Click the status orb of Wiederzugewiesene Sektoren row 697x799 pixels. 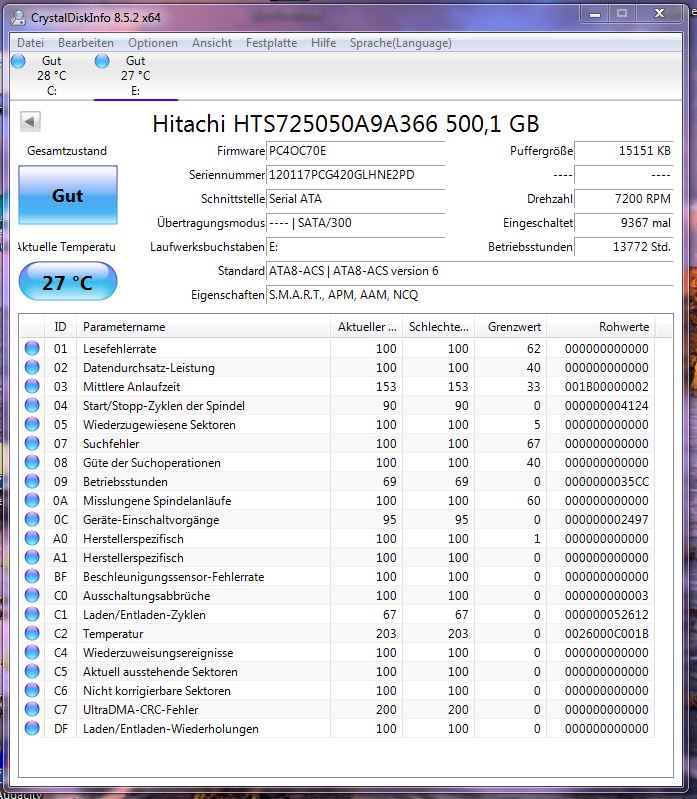[x=32, y=424]
